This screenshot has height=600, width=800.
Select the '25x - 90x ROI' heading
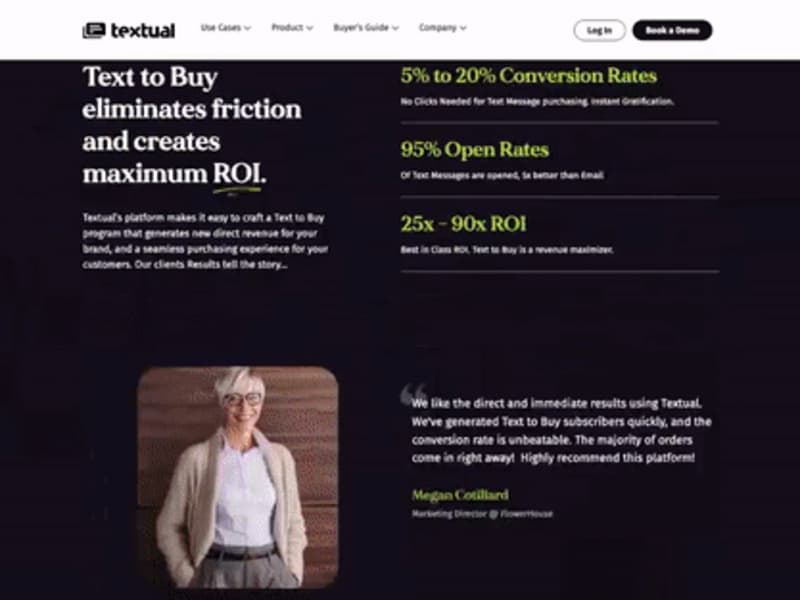[463, 224]
